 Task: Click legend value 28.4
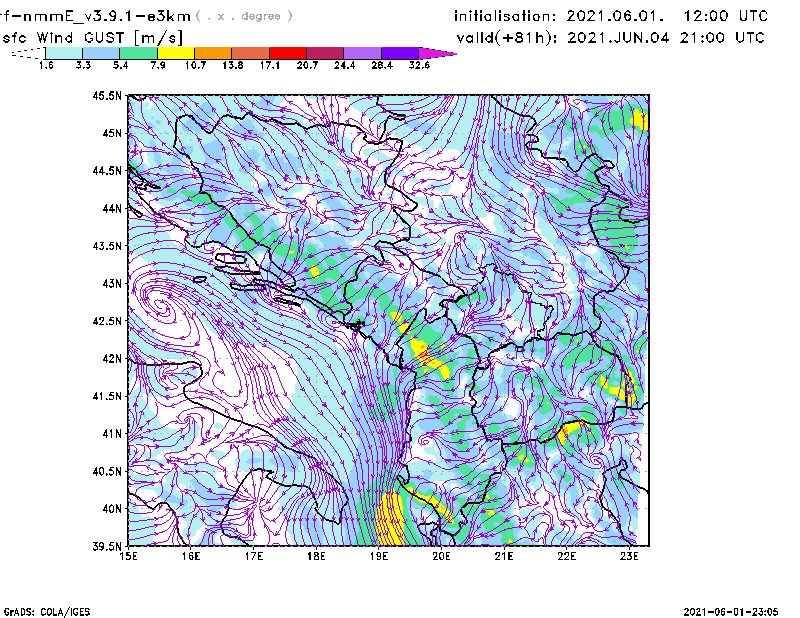(382, 65)
